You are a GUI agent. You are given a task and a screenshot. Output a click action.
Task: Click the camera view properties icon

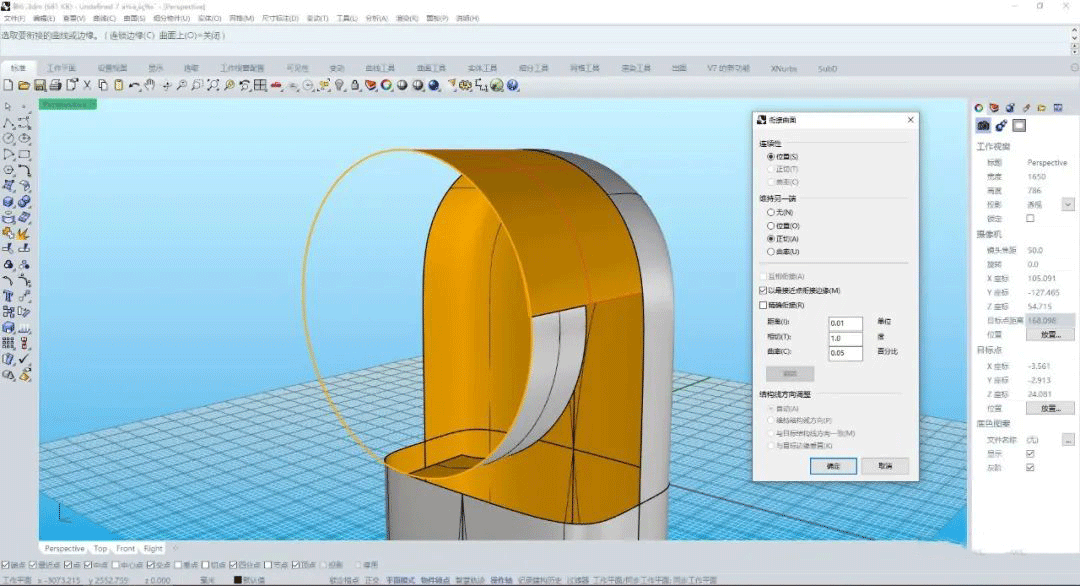tap(983, 126)
